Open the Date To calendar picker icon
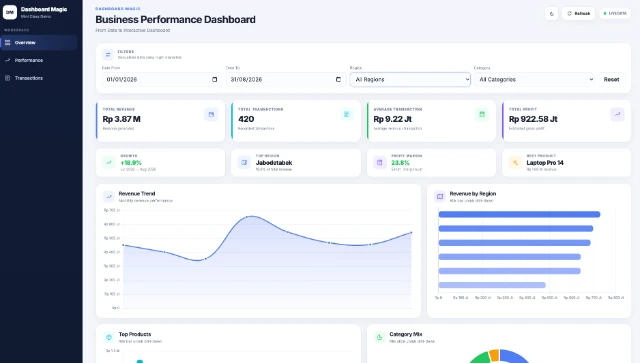Screen dimensions: 640x363 coord(338,79)
